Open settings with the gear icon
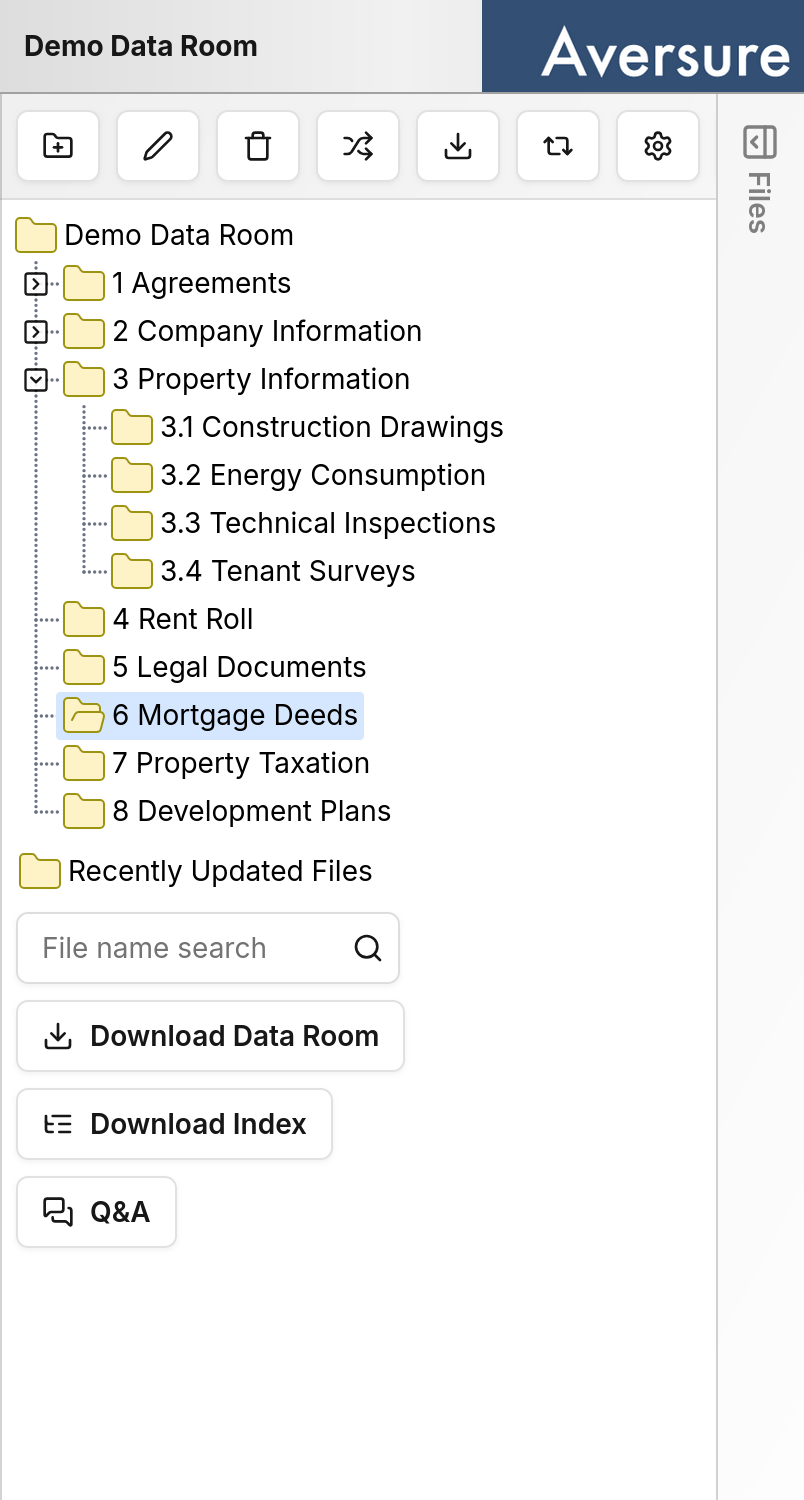804x1500 pixels. click(658, 146)
